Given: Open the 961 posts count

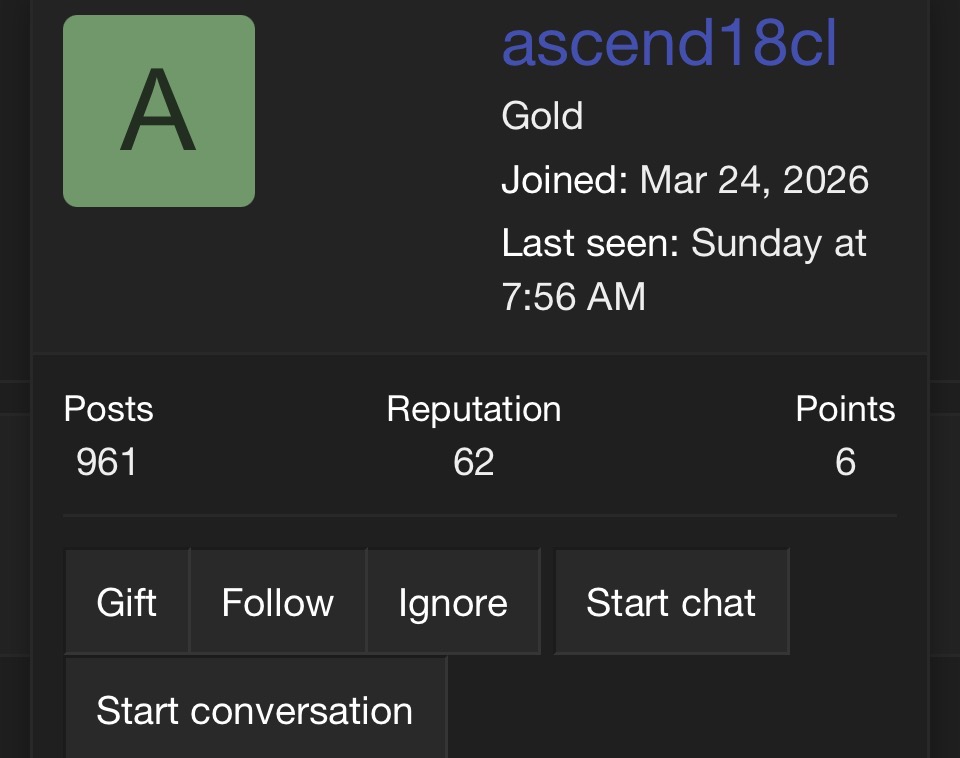Looking at the screenshot, I should tap(106, 462).
